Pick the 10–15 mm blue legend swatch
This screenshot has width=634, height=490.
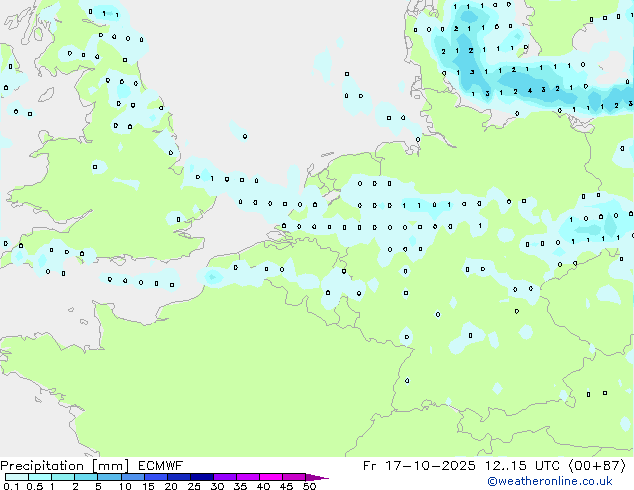[x=133, y=477]
